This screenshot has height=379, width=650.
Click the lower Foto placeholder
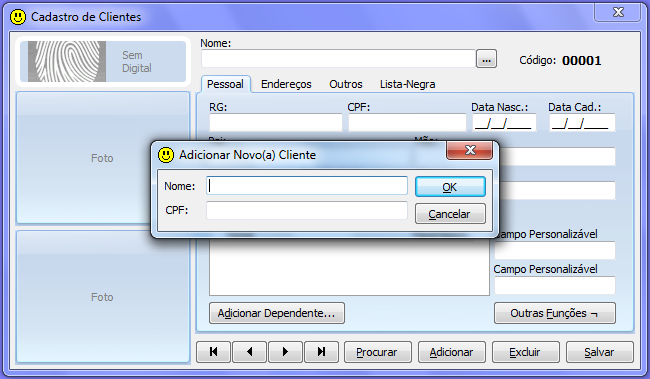click(102, 297)
